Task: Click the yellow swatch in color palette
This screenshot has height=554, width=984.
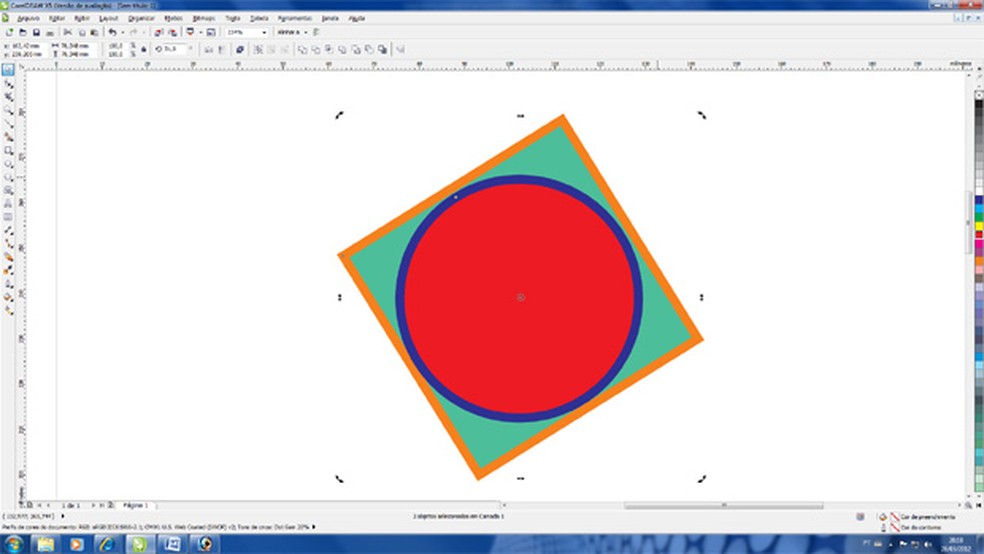Action: [x=977, y=224]
